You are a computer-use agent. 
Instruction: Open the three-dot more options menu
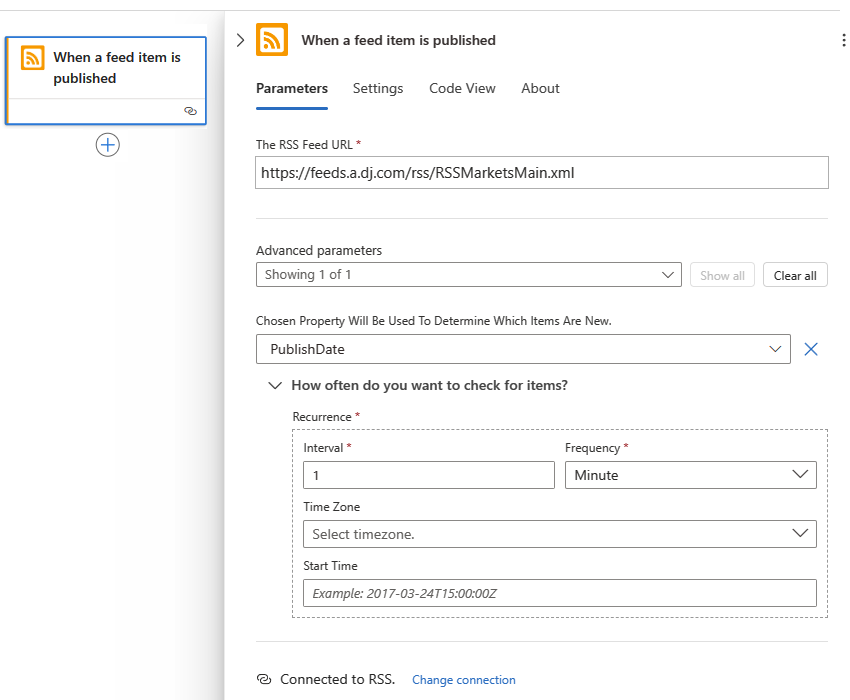pyautogui.click(x=845, y=40)
